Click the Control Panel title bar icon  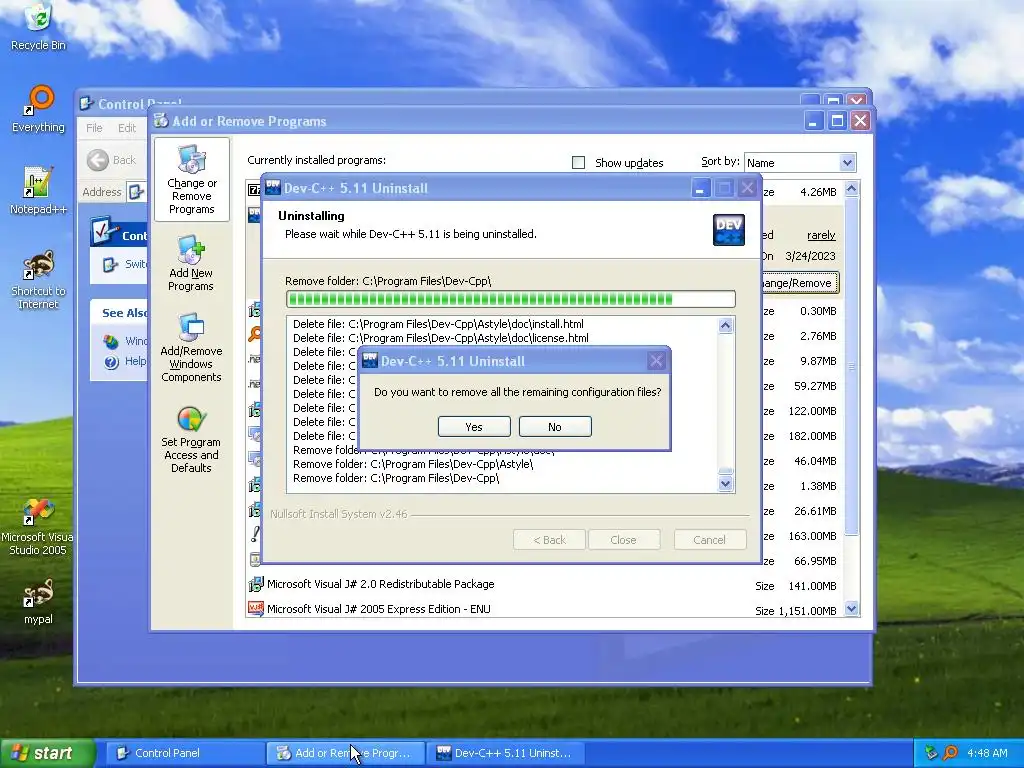pos(86,103)
